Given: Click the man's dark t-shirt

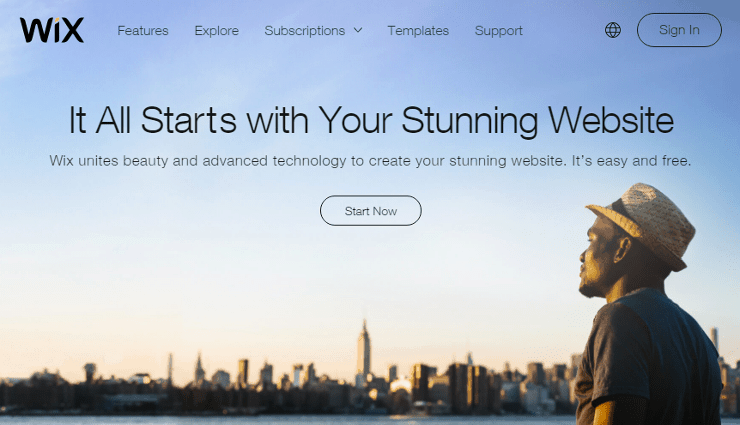Looking at the screenshot, I should click(649, 358).
